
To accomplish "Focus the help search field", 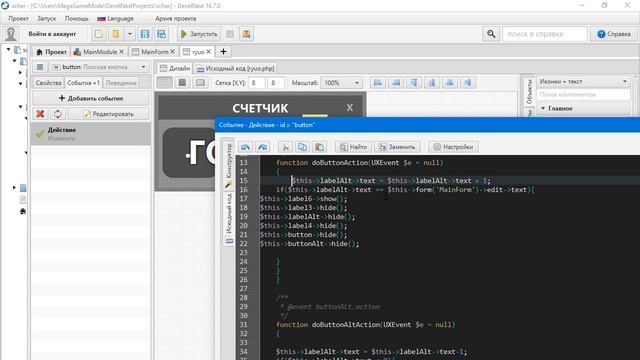I will tap(544, 34).
